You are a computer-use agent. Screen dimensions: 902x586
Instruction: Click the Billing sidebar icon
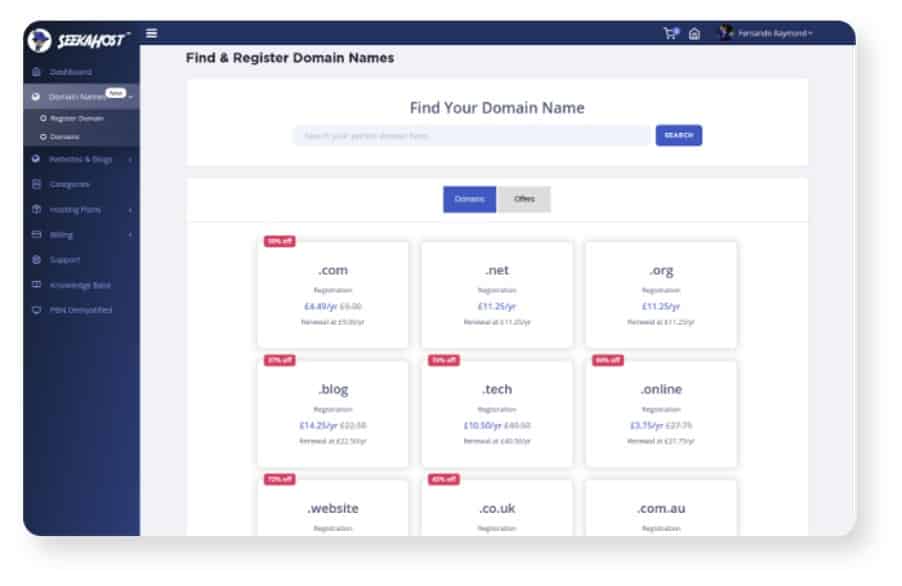36,235
